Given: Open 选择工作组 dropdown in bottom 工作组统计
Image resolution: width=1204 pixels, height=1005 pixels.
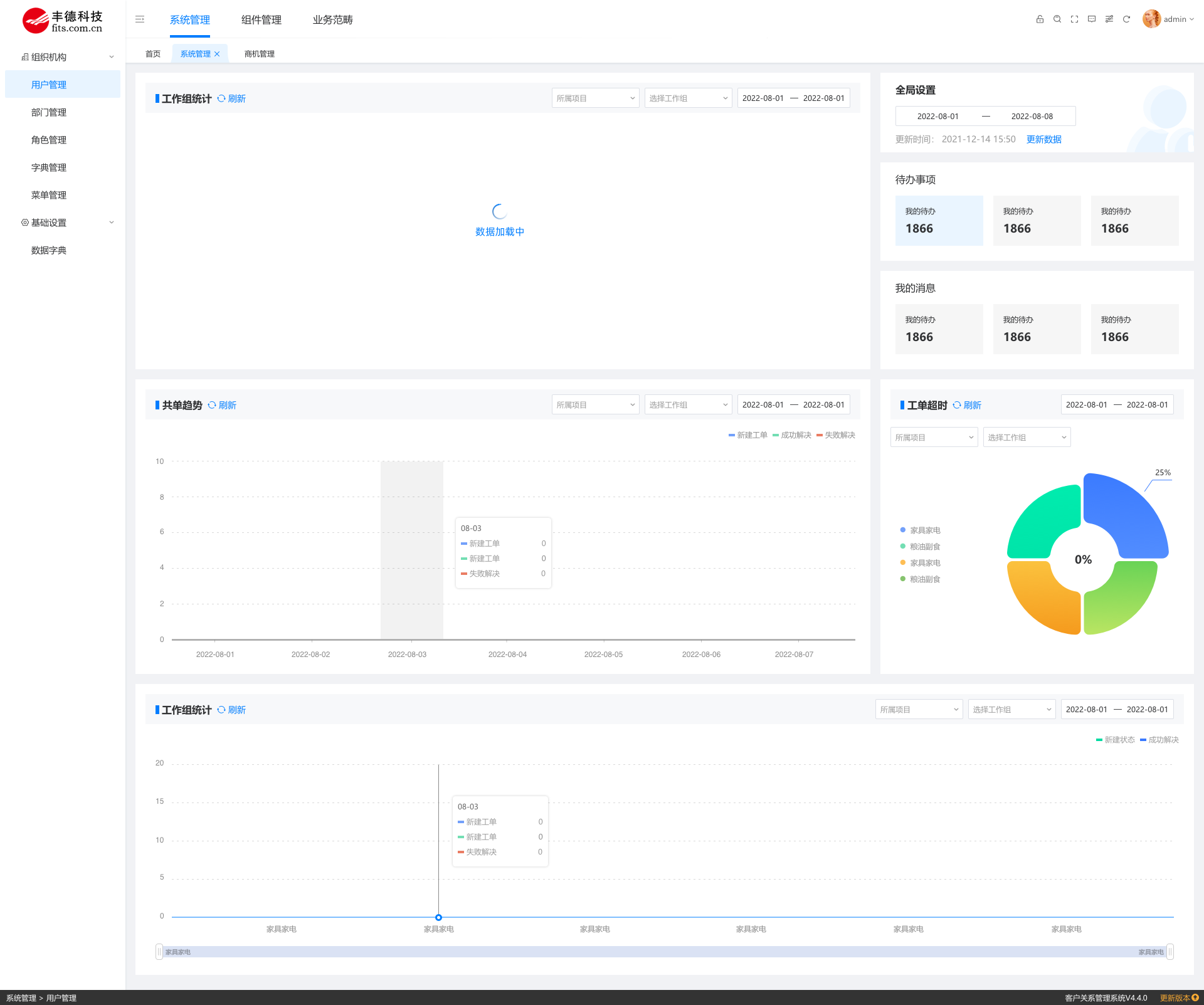Looking at the screenshot, I should (x=1012, y=710).
